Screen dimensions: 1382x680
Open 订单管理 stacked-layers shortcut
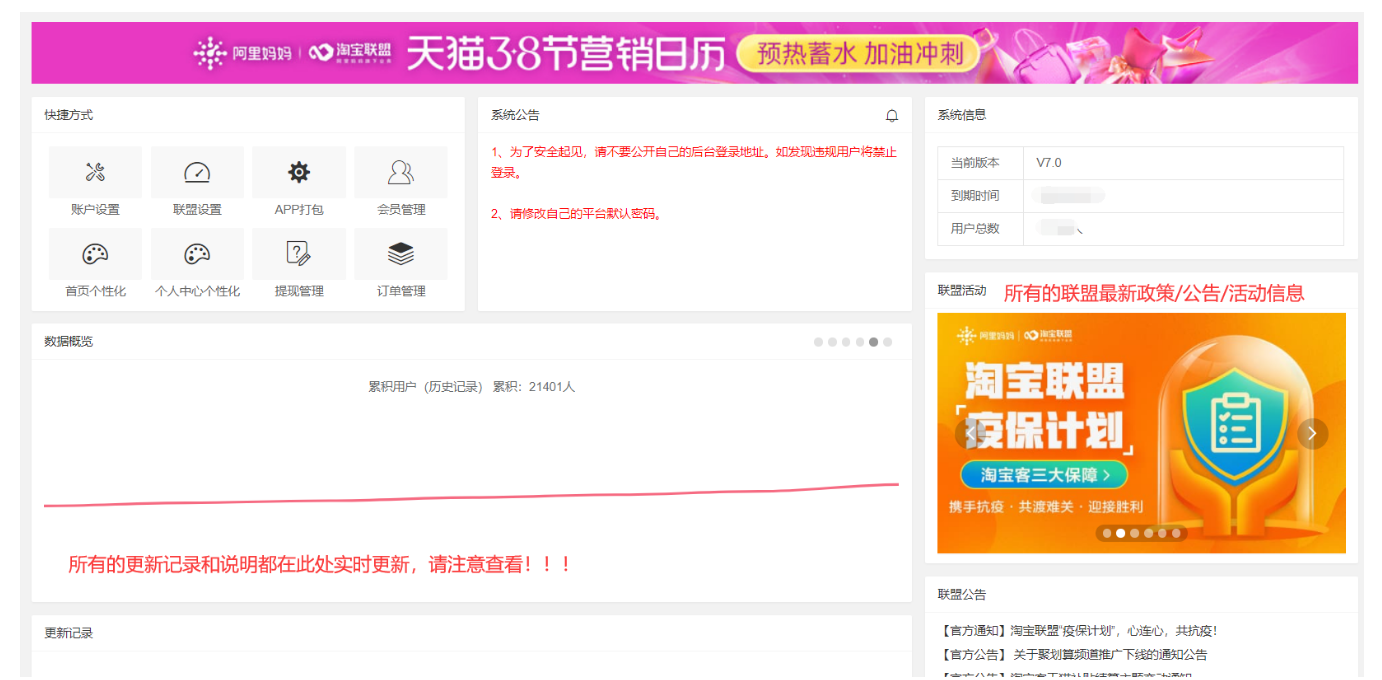401,254
